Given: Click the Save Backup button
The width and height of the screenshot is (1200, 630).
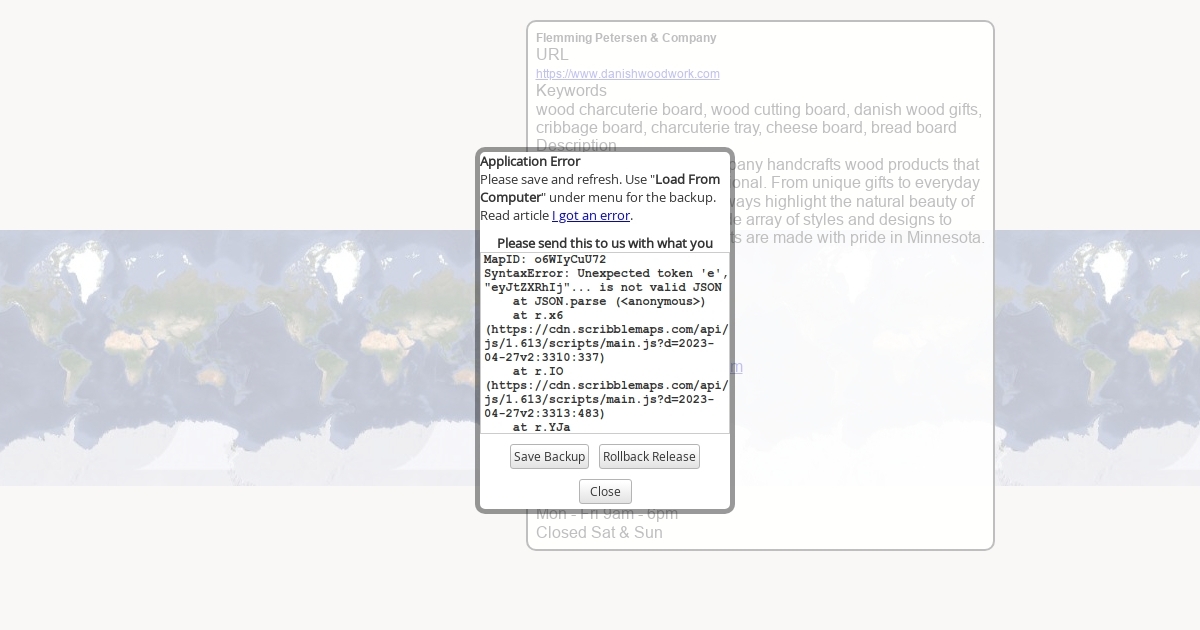Looking at the screenshot, I should [x=549, y=457].
